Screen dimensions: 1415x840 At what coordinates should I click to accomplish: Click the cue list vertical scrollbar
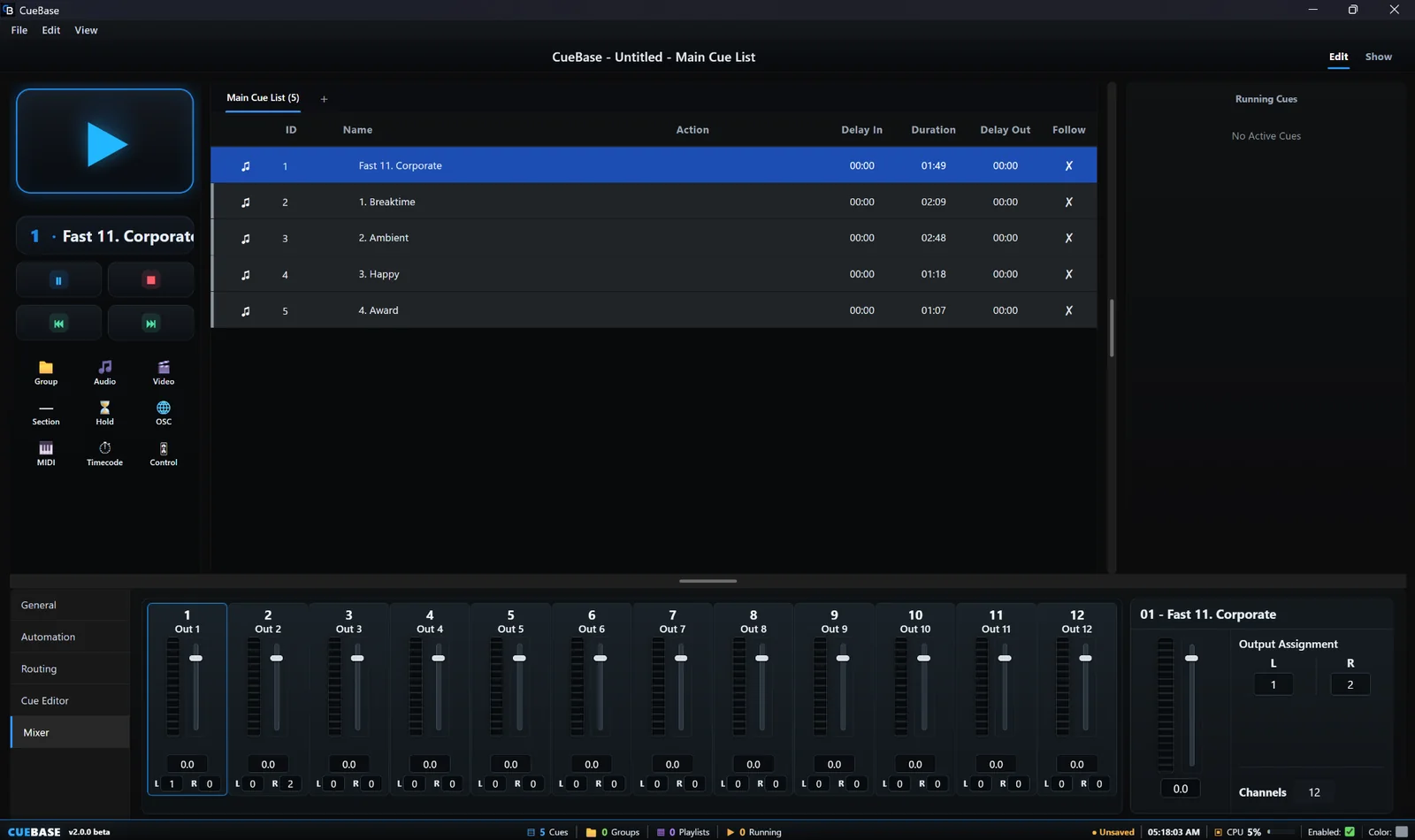click(1112, 328)
